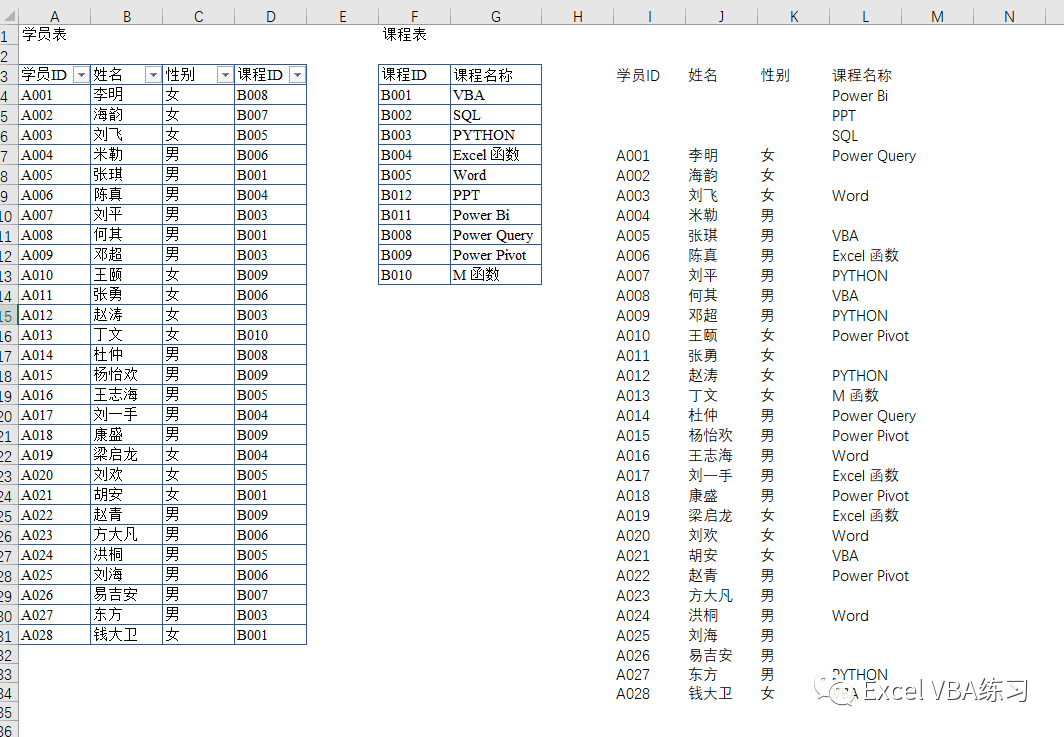Viewport: 1064px width, 737px height.
Task: Click course table header 课程名称
Action: [496, 75]
